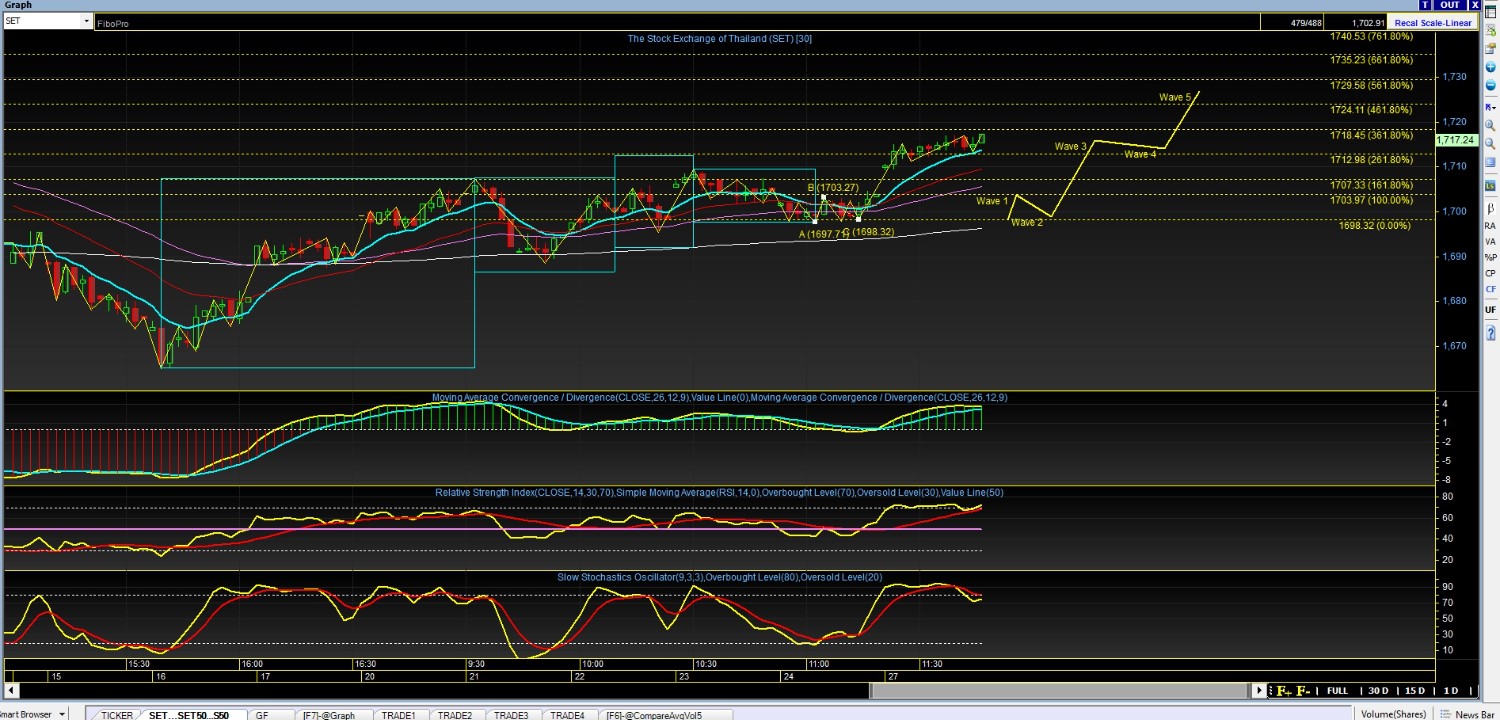
Task: Toggle the UF sidebar option
Action: tap(1490, 311)
